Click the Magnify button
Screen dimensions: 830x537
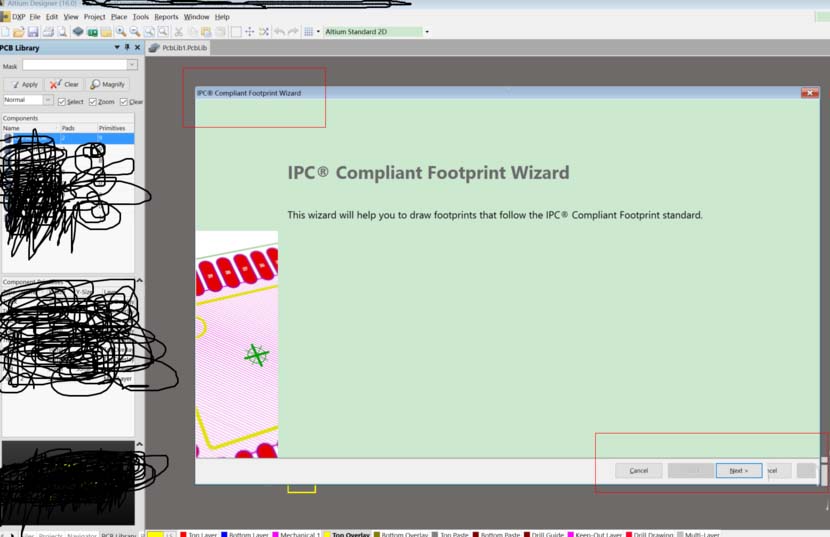[107, 84]
